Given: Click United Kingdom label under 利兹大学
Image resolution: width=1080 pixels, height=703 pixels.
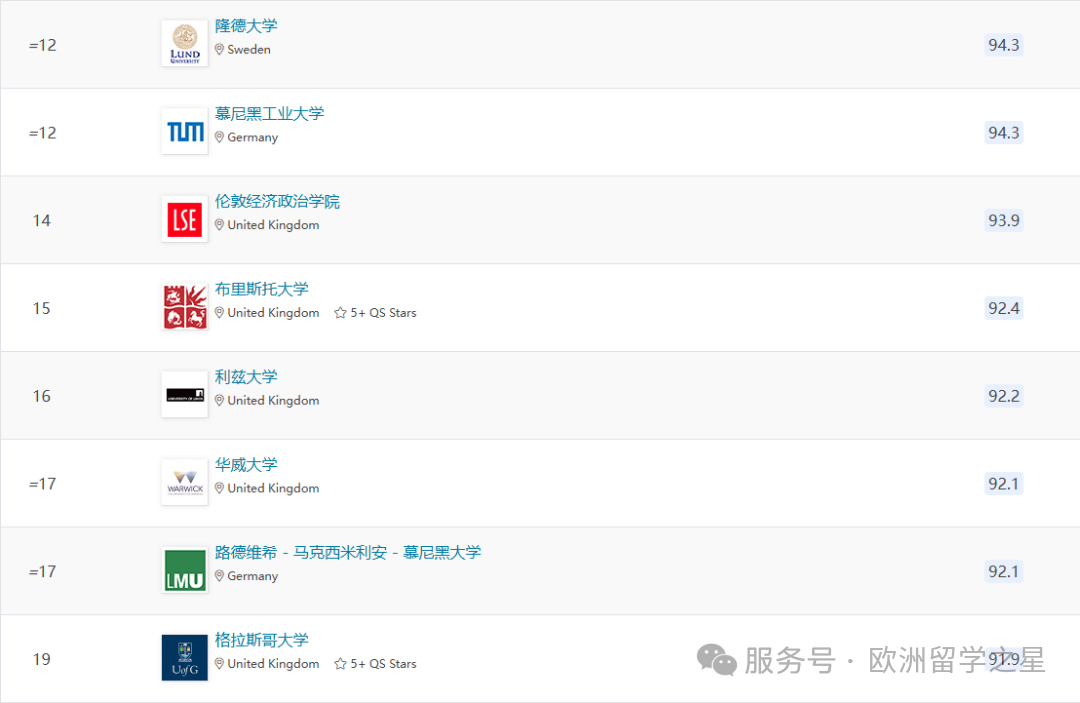Looking at the screenshot, I should point(273,401).
